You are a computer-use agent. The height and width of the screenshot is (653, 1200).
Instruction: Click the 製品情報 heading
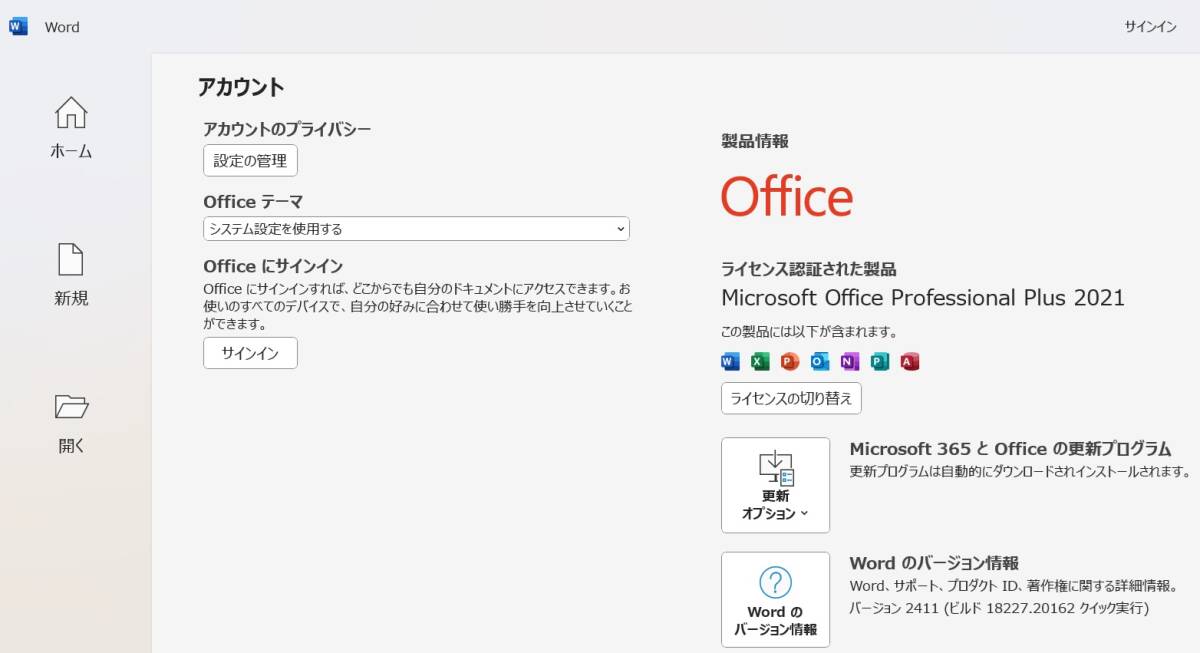click(x=755, y=141)
